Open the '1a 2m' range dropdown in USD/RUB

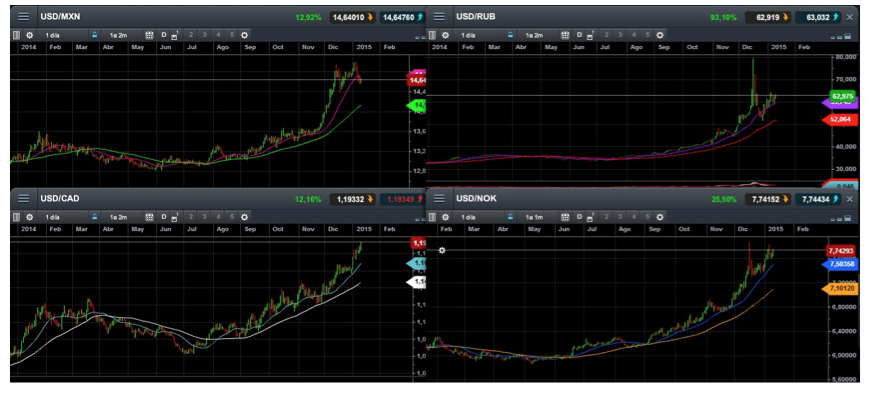537,35
